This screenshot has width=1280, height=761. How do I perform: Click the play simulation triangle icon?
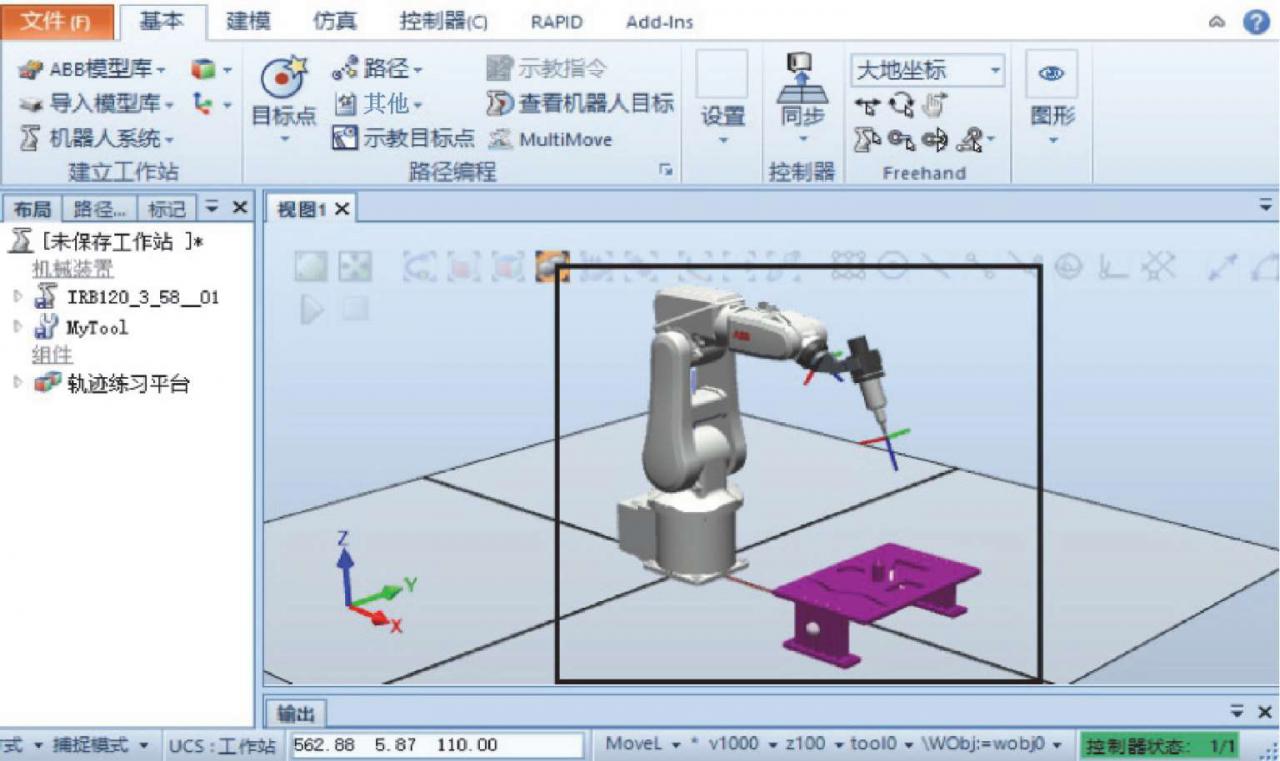click(312, 310)
